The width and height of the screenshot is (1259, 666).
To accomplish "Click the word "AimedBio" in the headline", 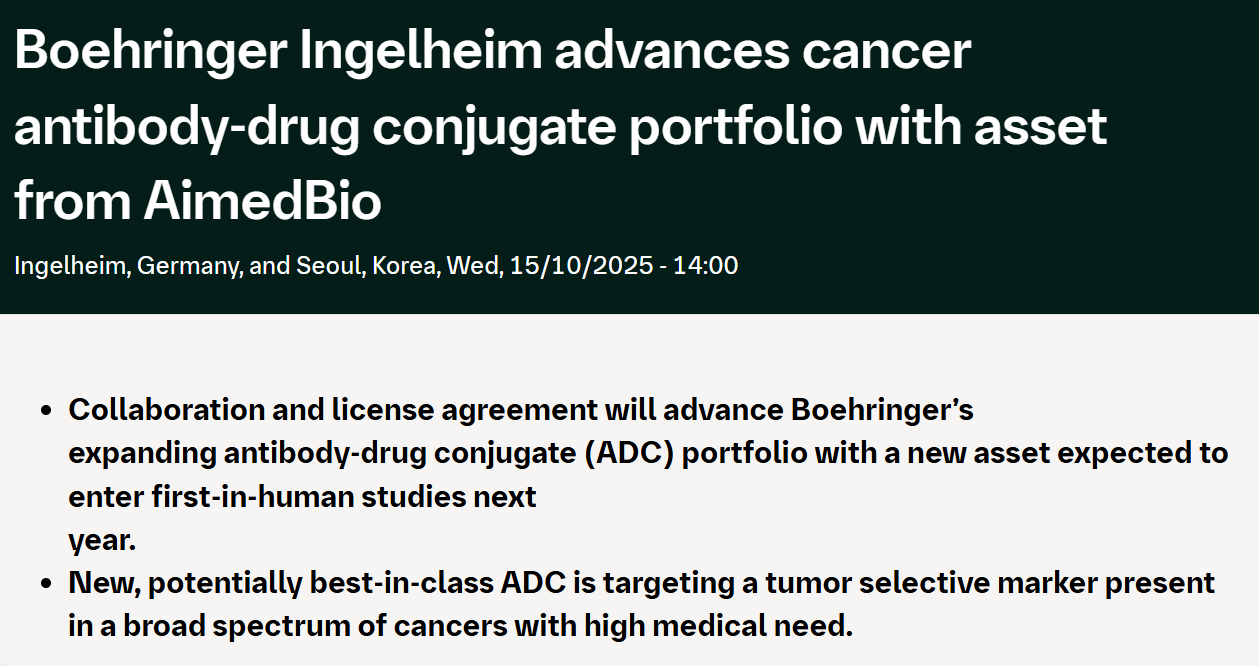I will [262, 201].
